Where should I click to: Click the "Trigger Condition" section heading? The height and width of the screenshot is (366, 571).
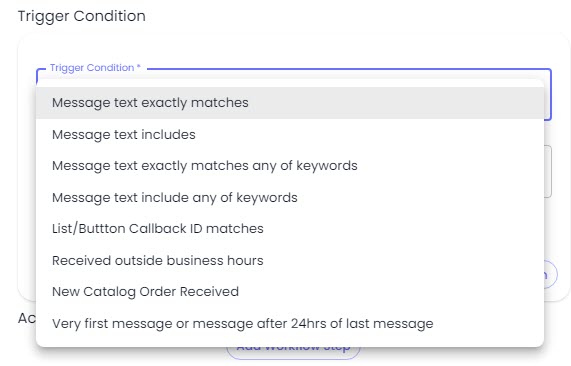point(82,16)
